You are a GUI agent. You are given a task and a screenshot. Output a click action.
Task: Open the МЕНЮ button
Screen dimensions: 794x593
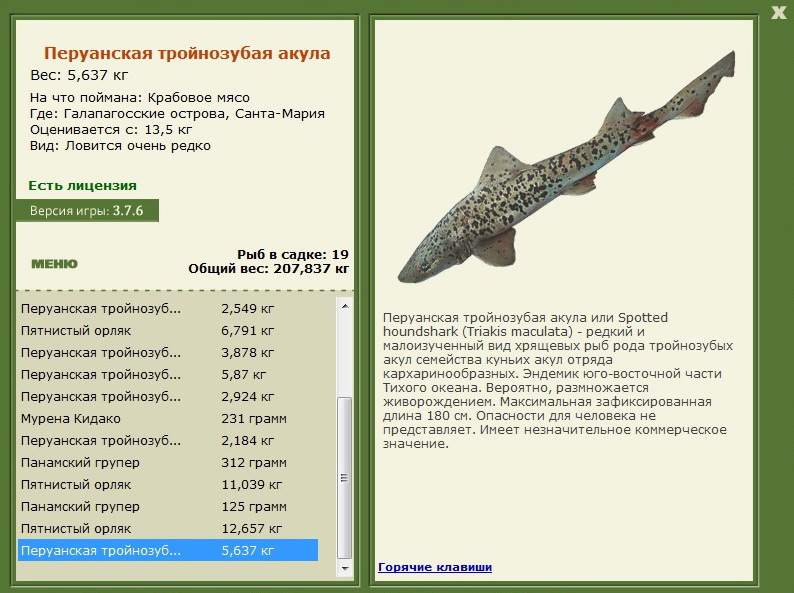tap(55, 264)
